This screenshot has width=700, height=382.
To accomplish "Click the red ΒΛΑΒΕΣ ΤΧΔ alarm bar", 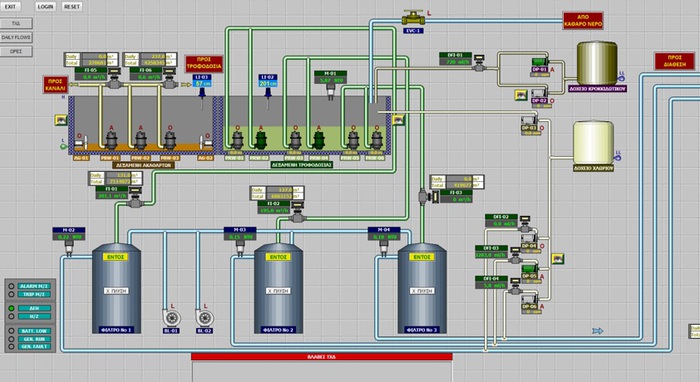I will click(321, 357).
